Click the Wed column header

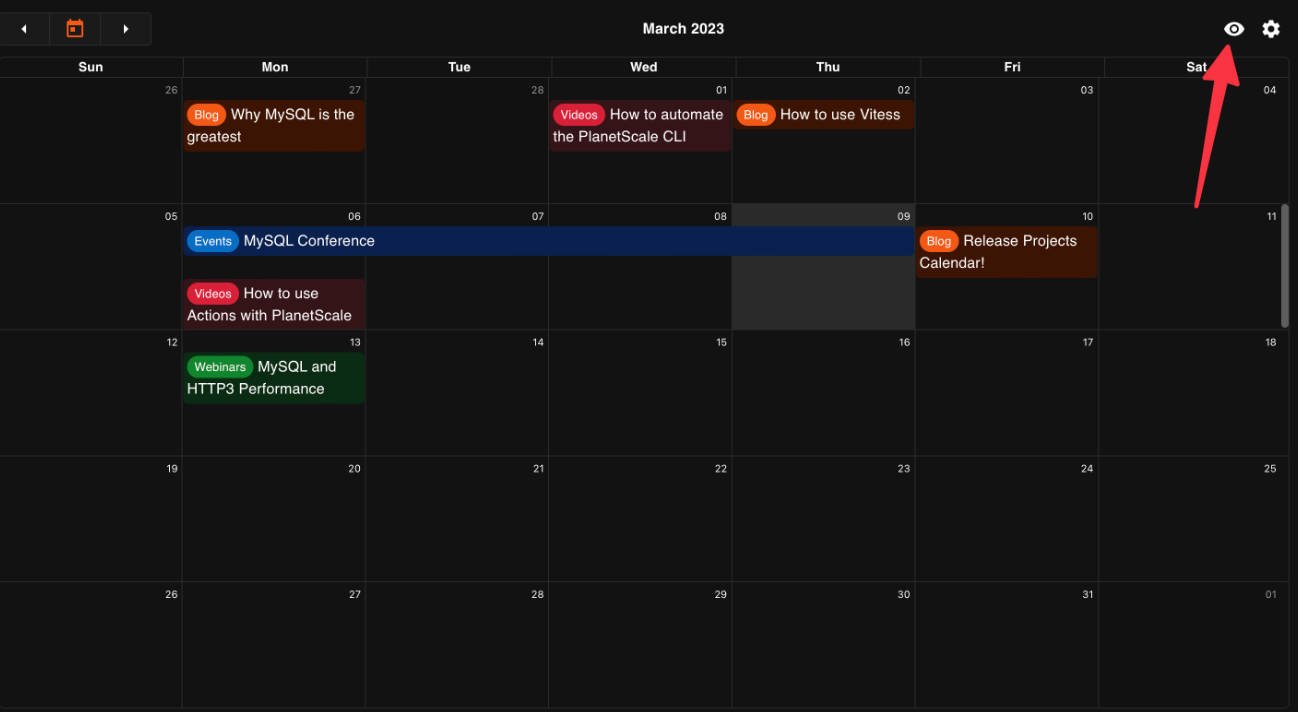coord(643,66)
